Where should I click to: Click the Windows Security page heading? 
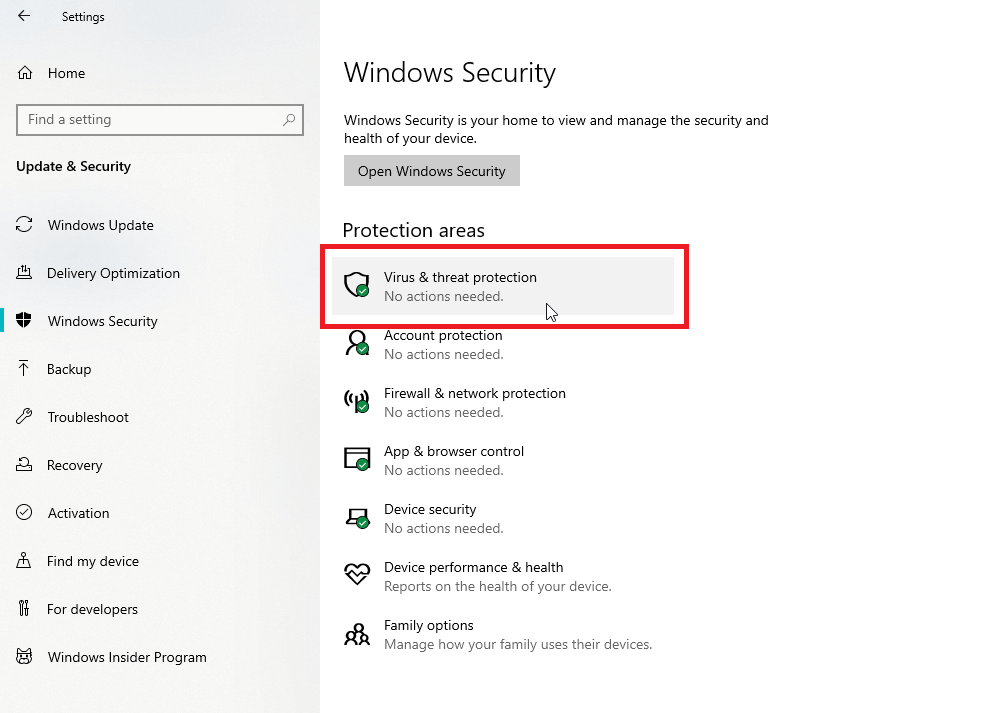pyautogui.click(x=450, y=73)
